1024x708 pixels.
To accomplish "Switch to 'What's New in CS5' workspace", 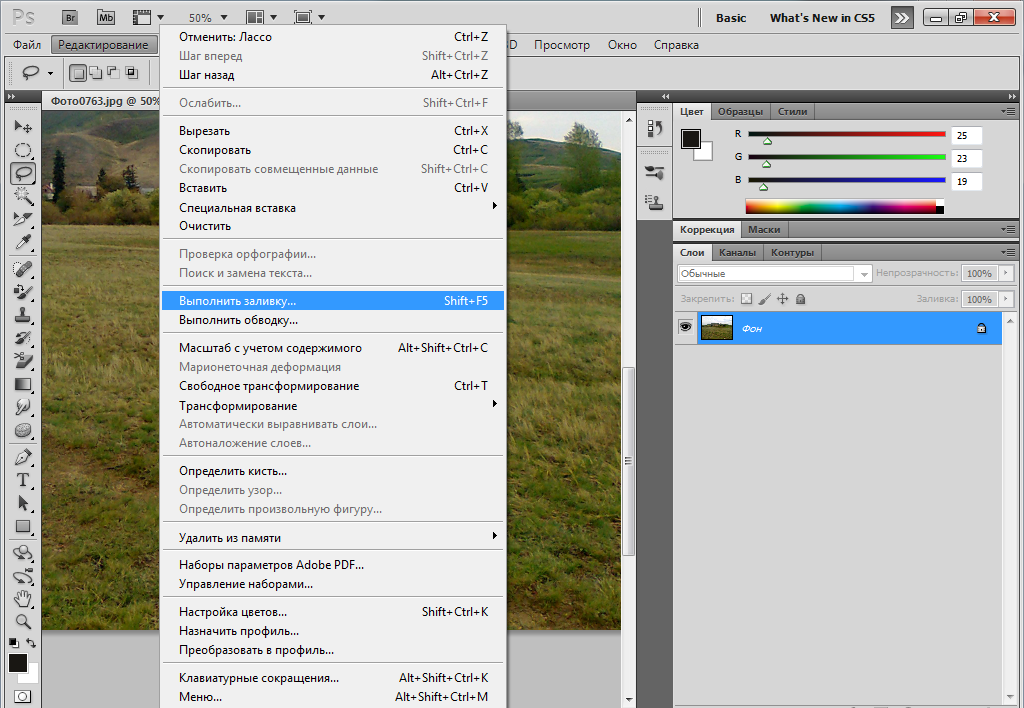I will click(821, 18).
